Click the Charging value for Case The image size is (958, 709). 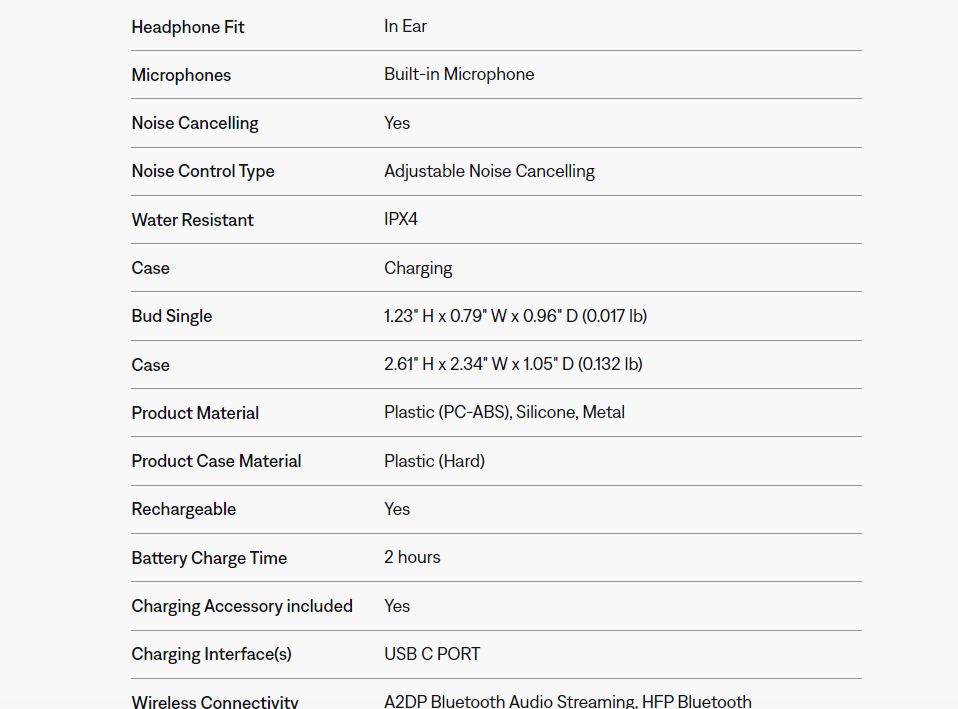pyautogui.click(x=418, y=268)
